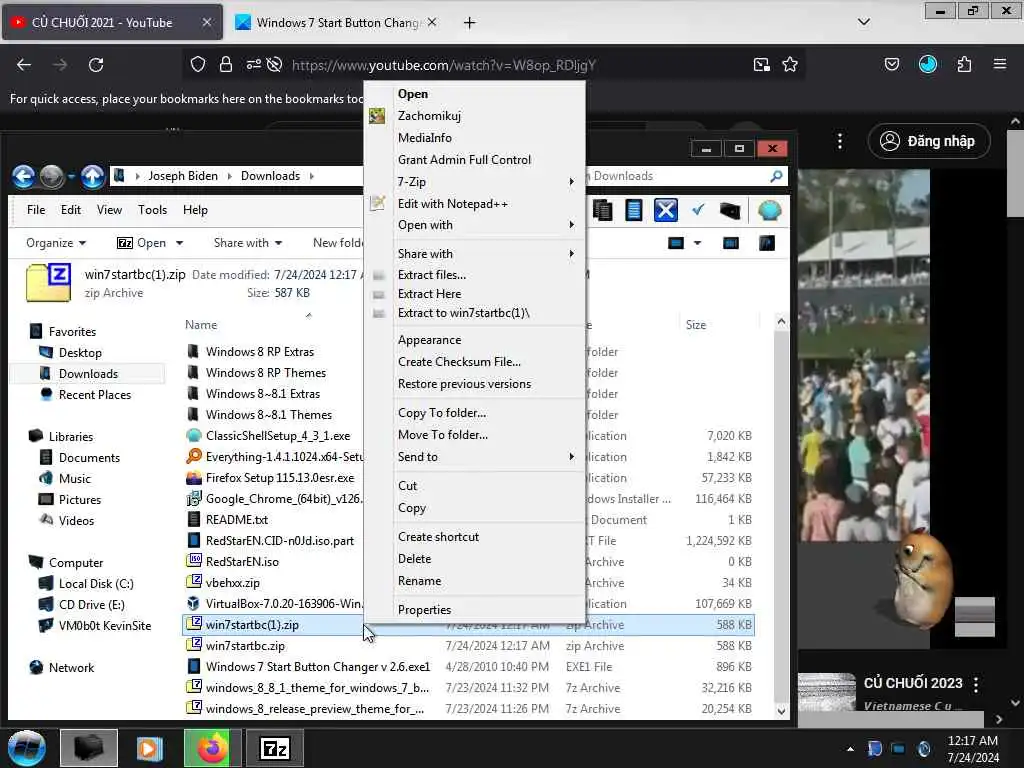Open the view options dropdown arrow
The height and width of the screenshot is (768, 1024).
697,243
